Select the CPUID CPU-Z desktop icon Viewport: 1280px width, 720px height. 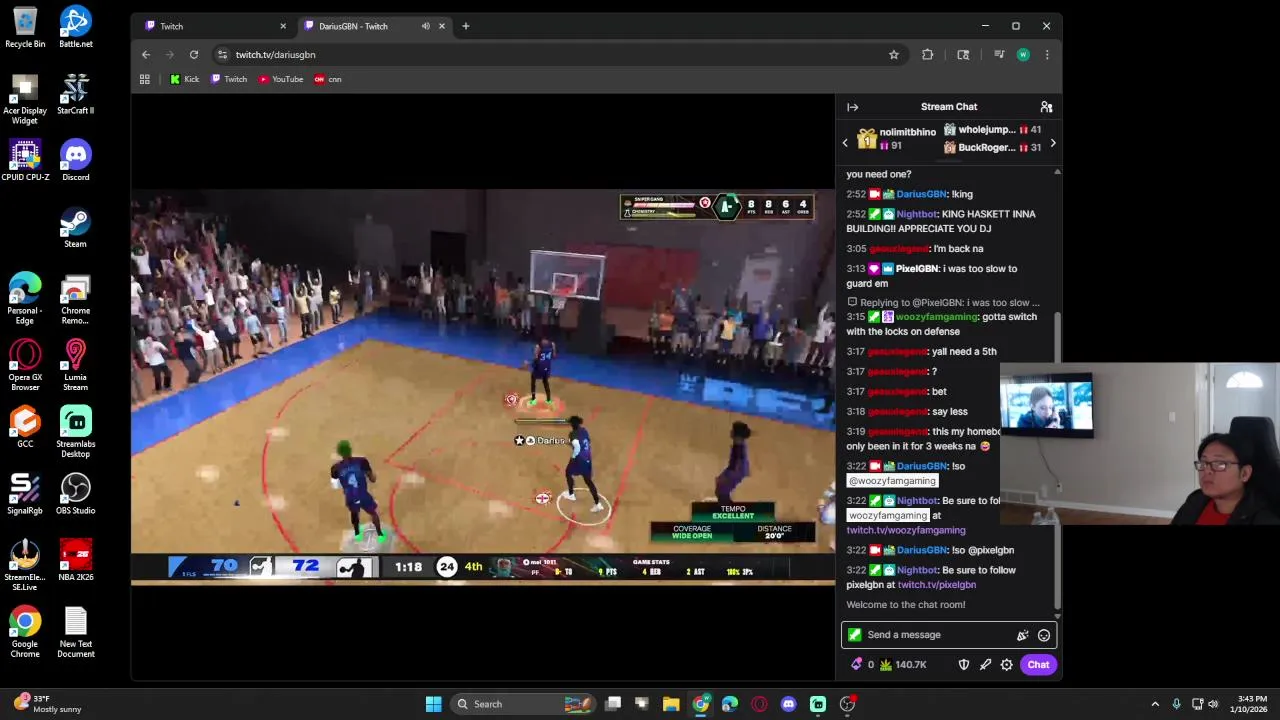click(25, 161)
